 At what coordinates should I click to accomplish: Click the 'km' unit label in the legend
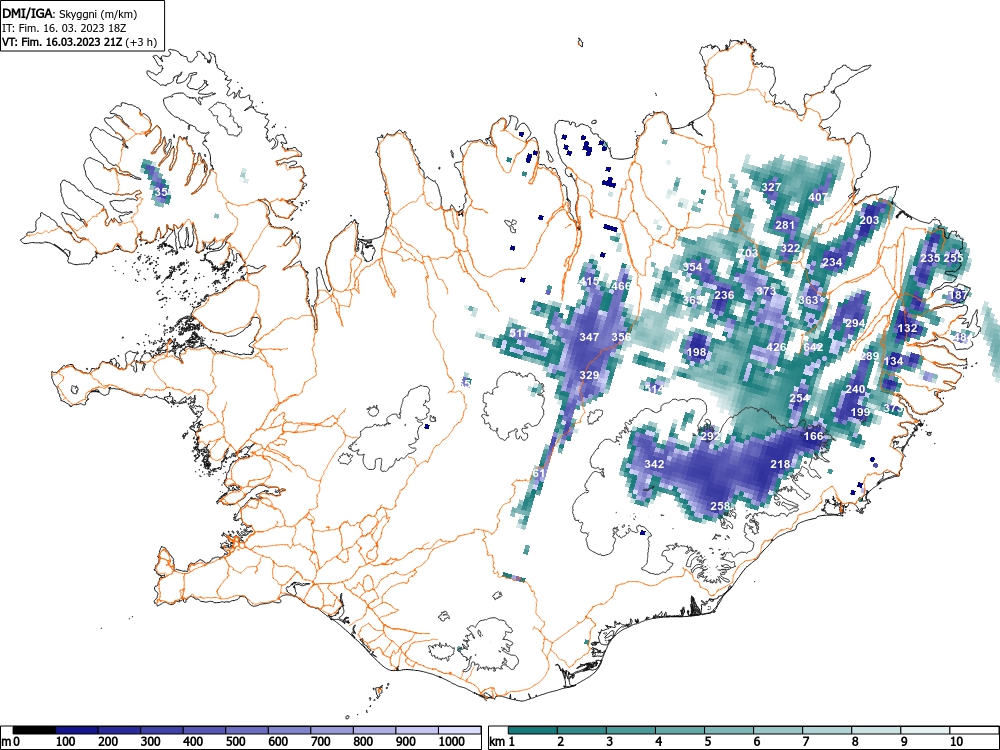tap(497, 742)
